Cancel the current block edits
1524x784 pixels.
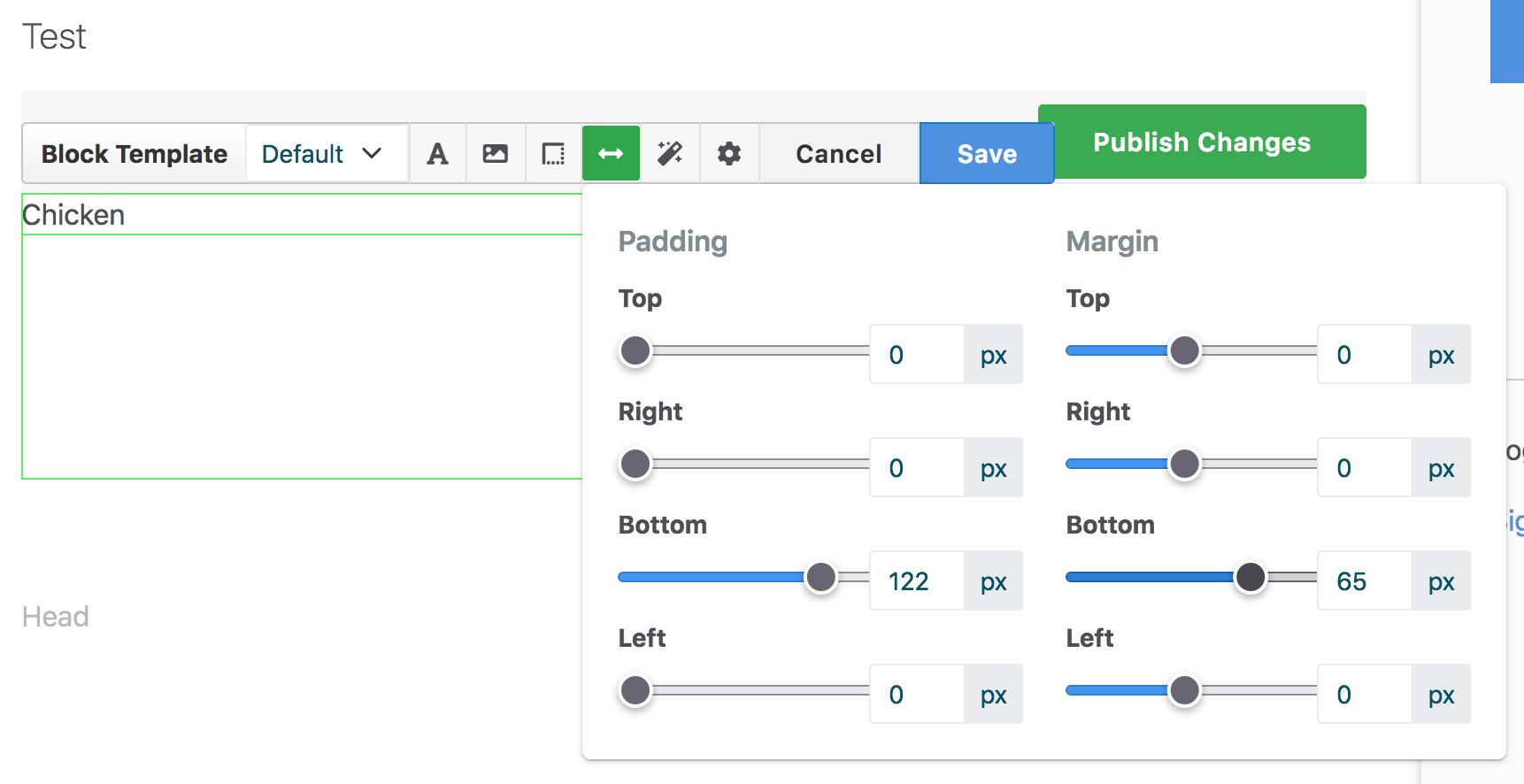838,153
